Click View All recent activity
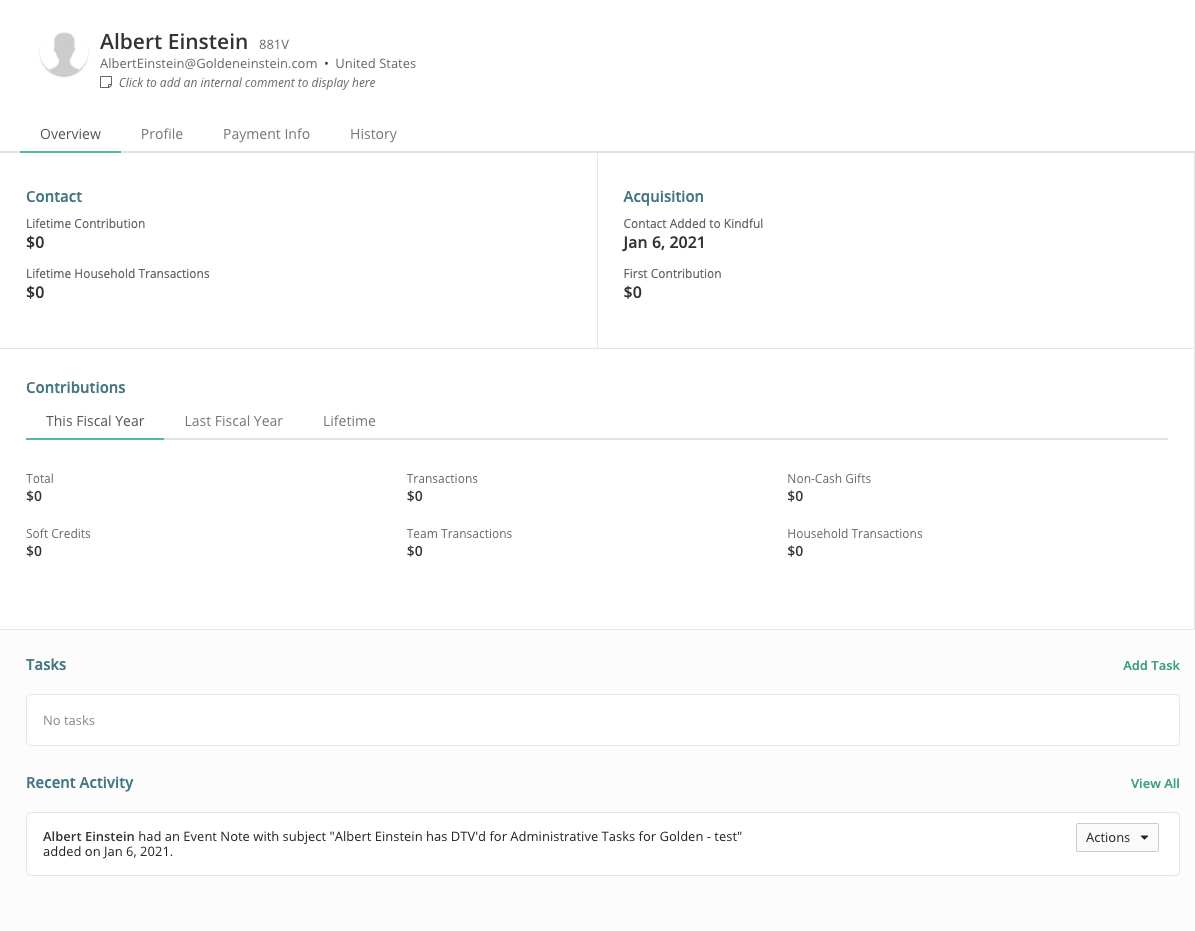1195x931 pixels. coord(1155,783)
